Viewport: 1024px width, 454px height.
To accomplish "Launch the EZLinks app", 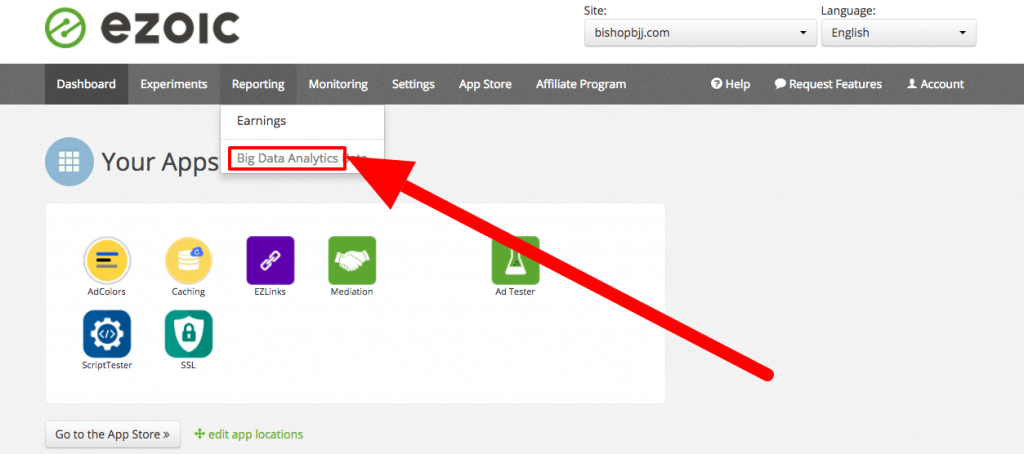I will tap(270, 260).
